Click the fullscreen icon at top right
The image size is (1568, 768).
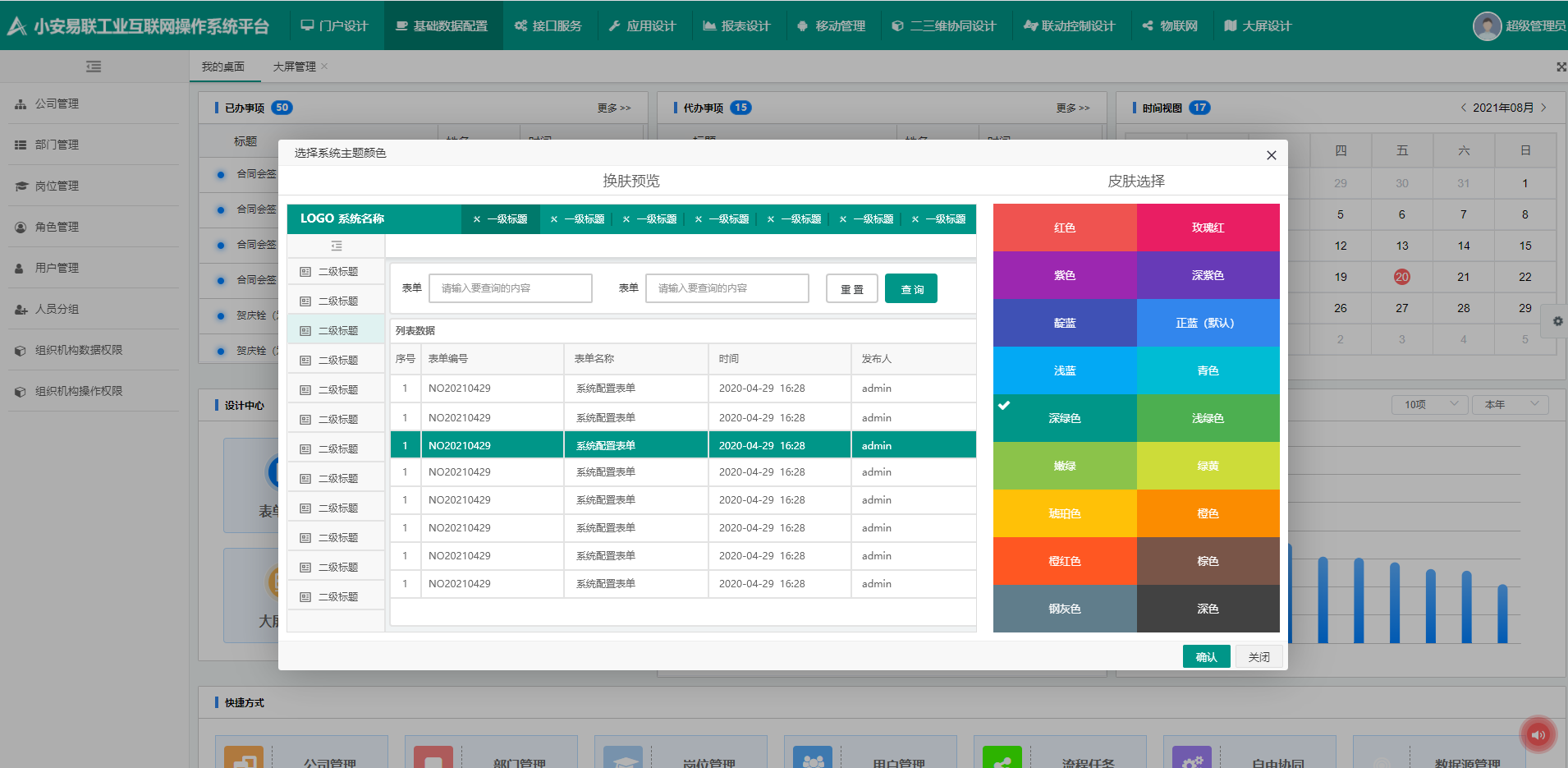1560,67
